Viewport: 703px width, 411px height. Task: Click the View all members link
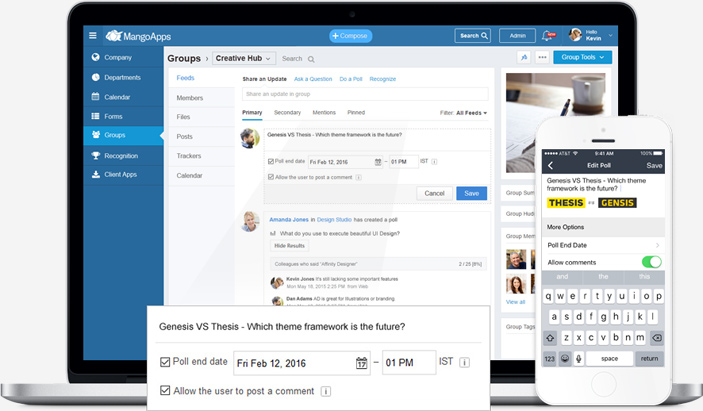516,302
